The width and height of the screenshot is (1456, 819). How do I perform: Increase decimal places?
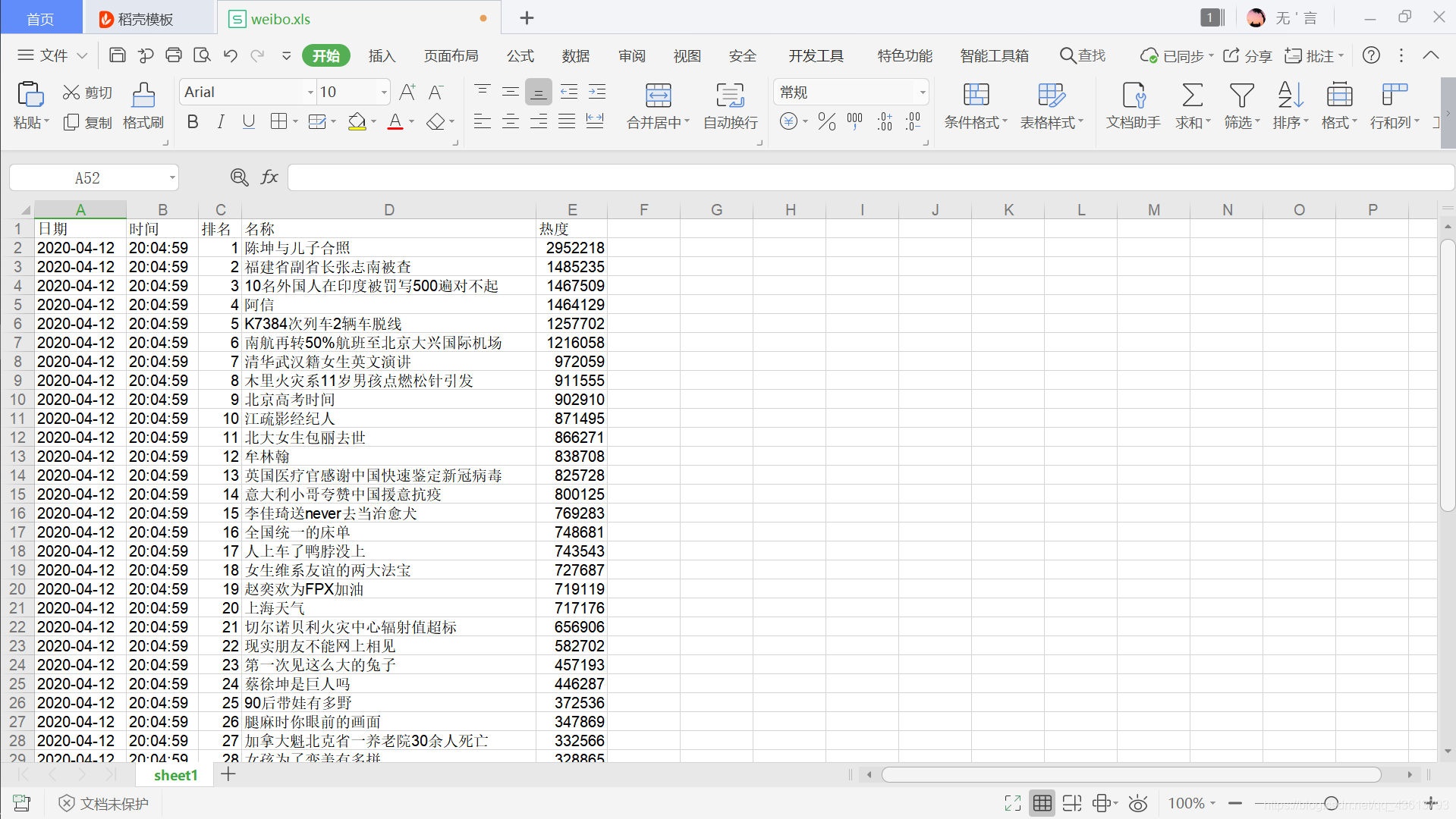pos(885,121)
